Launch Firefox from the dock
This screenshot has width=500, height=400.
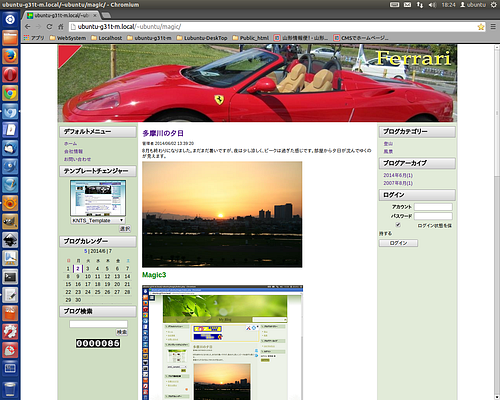click(10, 56)
